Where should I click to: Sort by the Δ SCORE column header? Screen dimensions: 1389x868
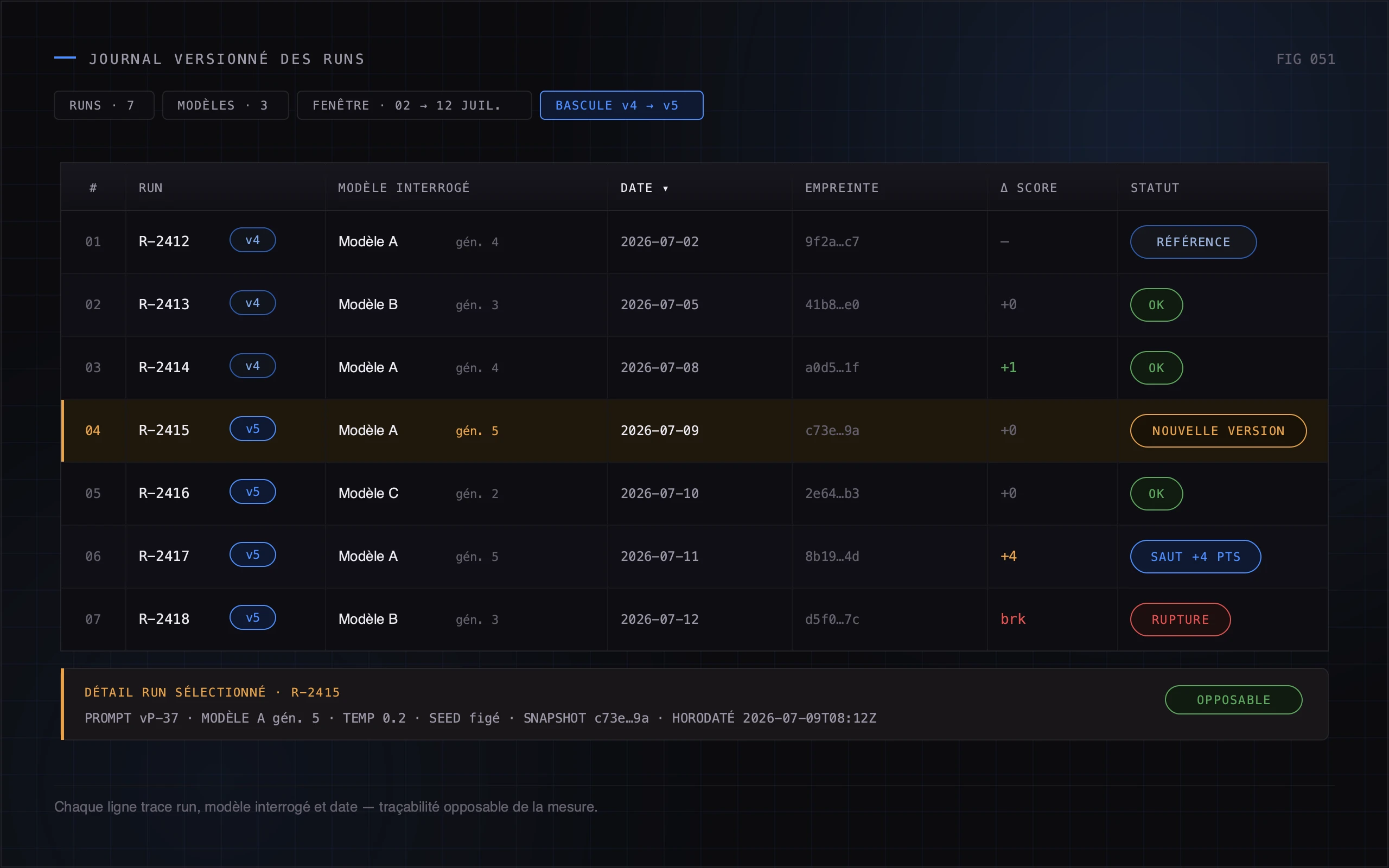[x=1029, y=188]
